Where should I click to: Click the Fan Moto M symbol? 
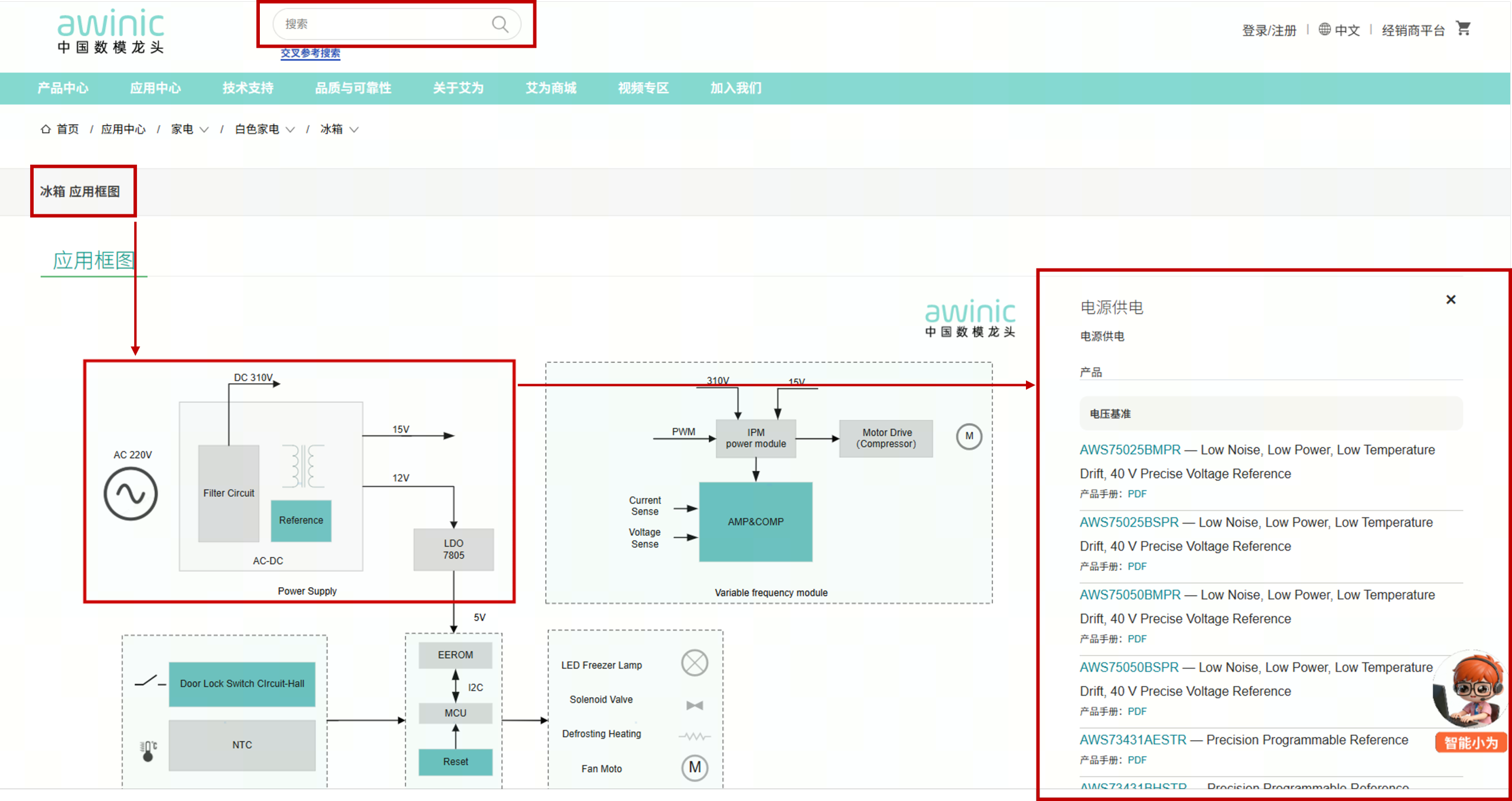coord(695,767)
